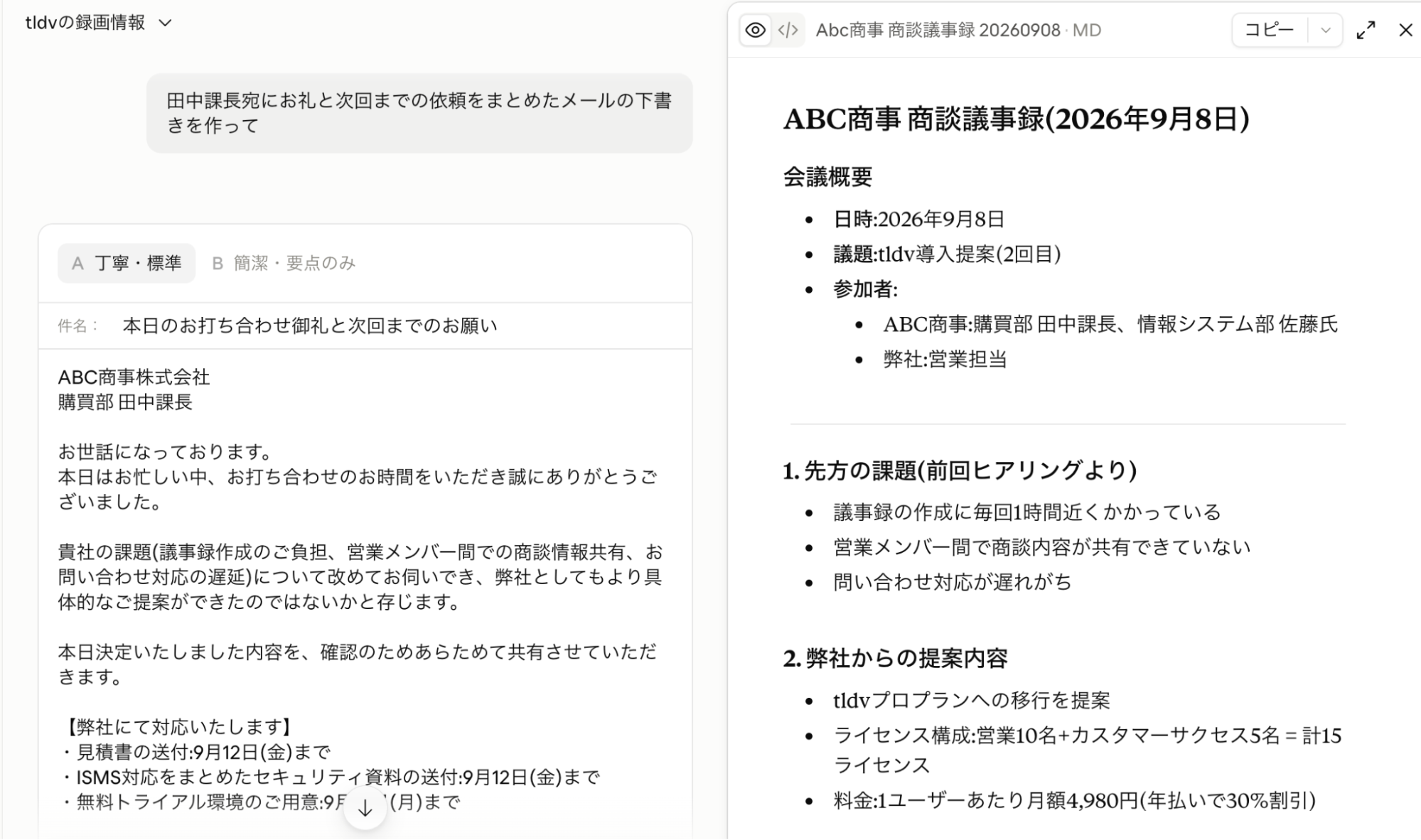Click the 件名 subject line field
Image resolution: width=1421 pixels, height=840 pixels.
(365, 326)
